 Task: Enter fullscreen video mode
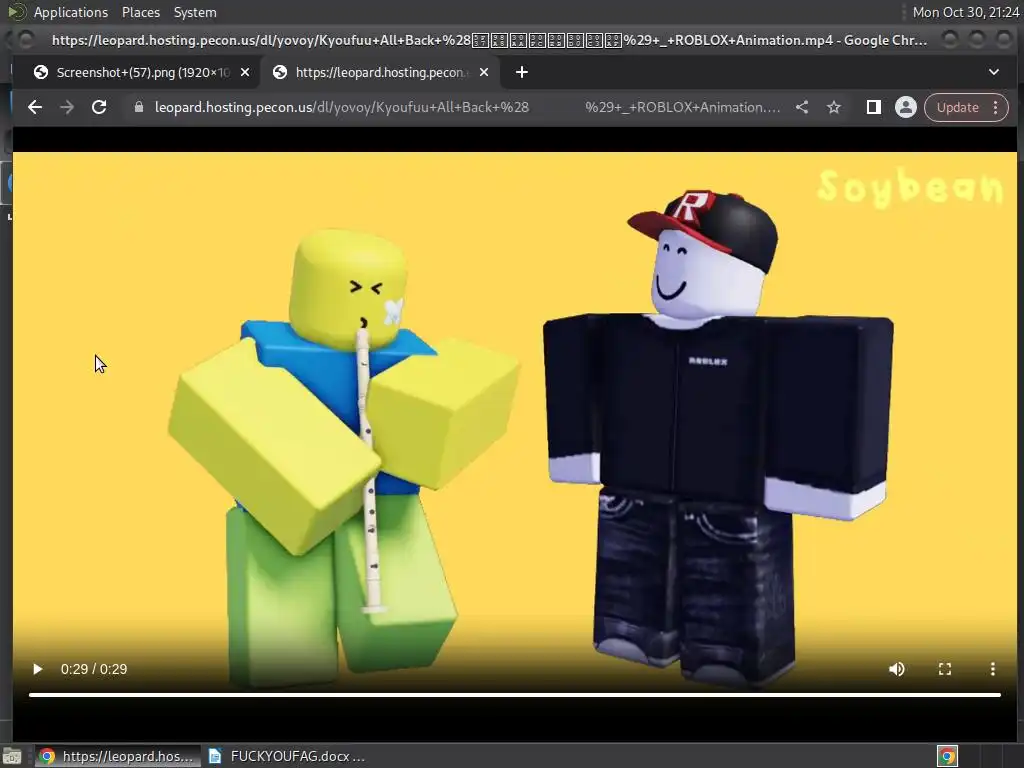944,669
